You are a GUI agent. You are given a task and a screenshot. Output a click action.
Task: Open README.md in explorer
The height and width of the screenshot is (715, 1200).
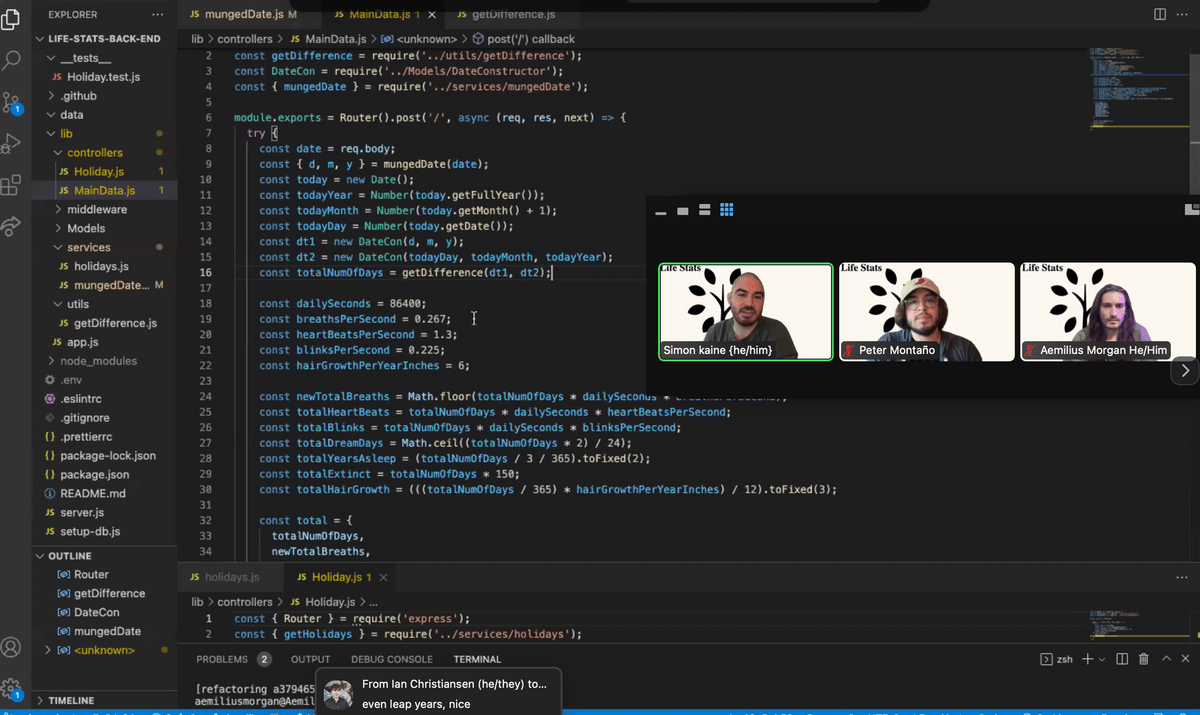coord(104,494)
